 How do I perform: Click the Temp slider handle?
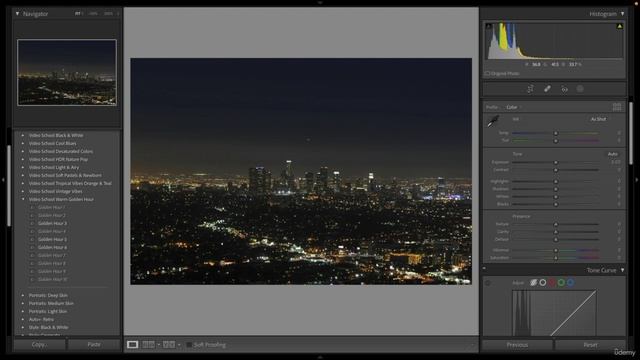tap(556, 133)
